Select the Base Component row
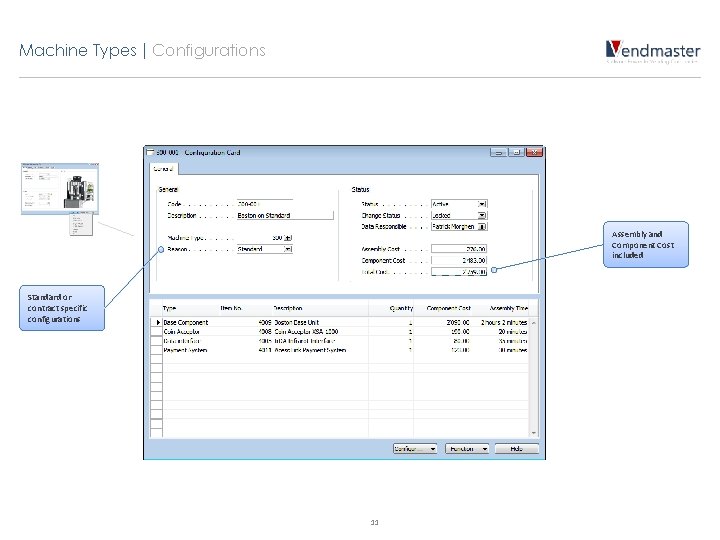The image size is (720, 540). click(x=340, y=322)
